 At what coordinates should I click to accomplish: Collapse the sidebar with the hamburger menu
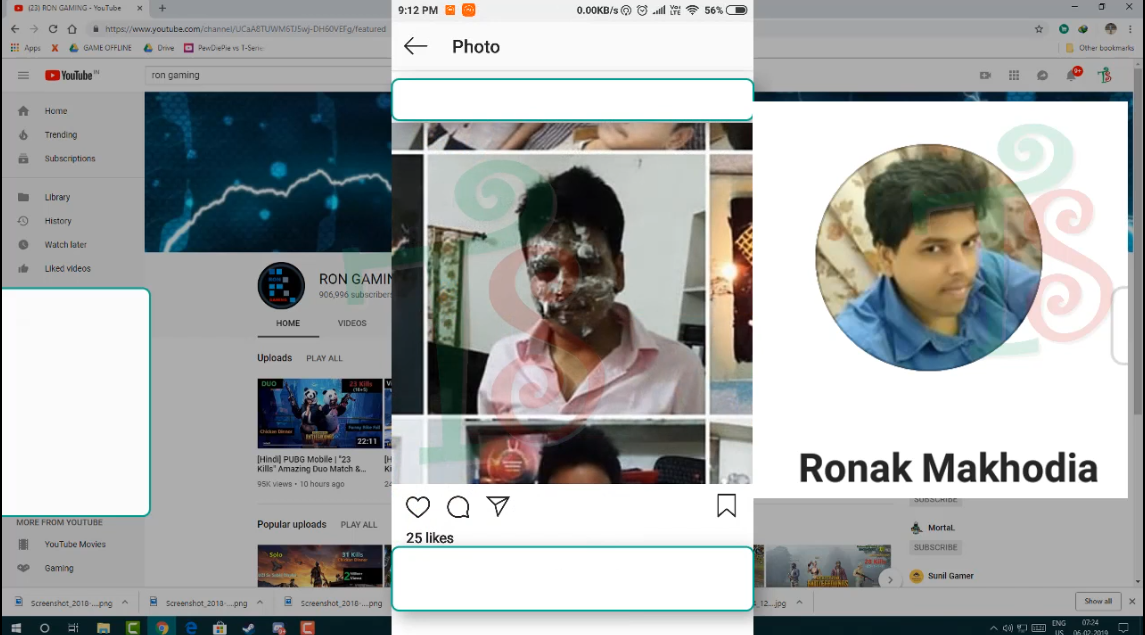click(x=22, y=75)
